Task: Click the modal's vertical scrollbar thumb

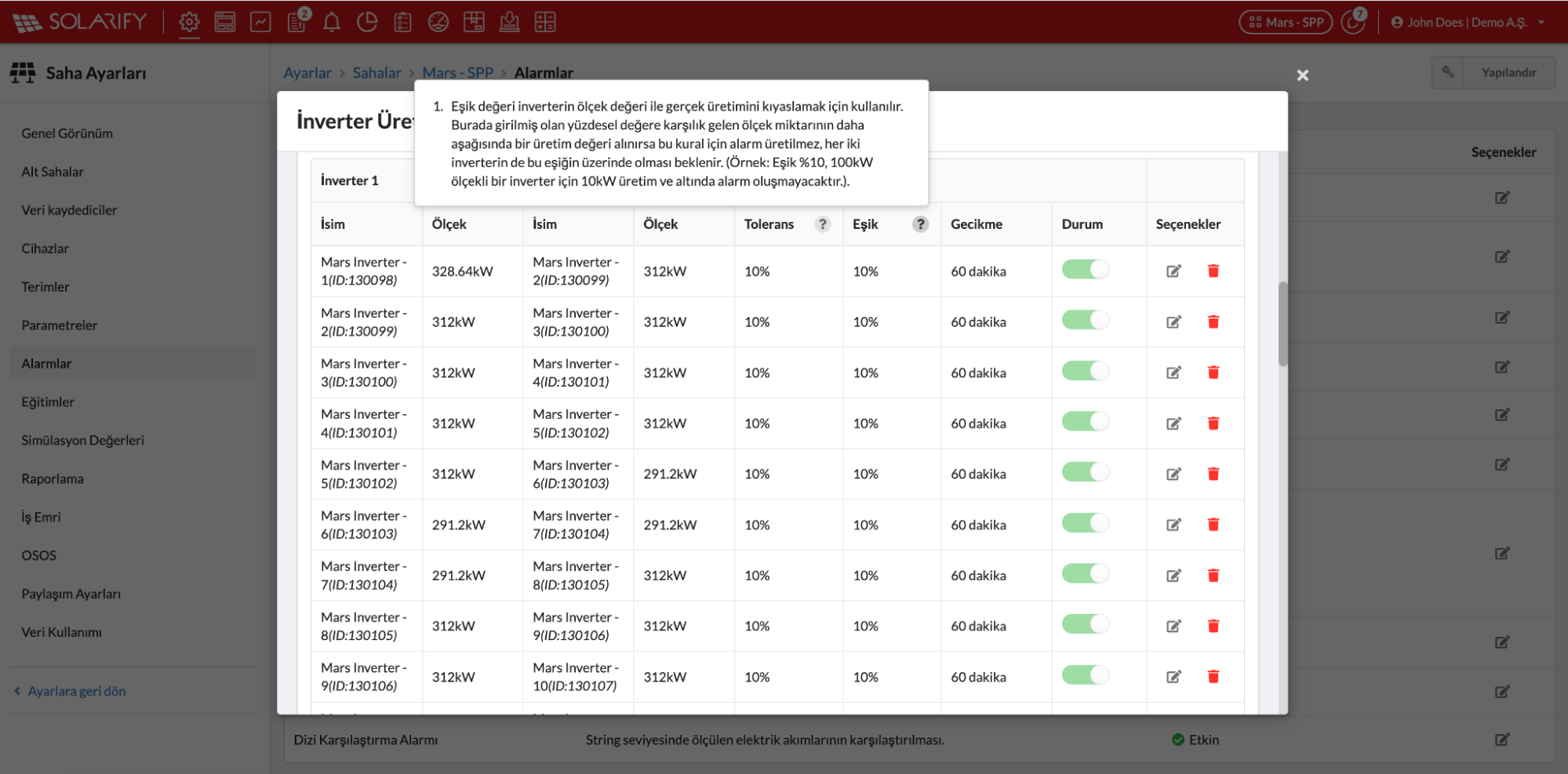Action: tap(1282, 323)
